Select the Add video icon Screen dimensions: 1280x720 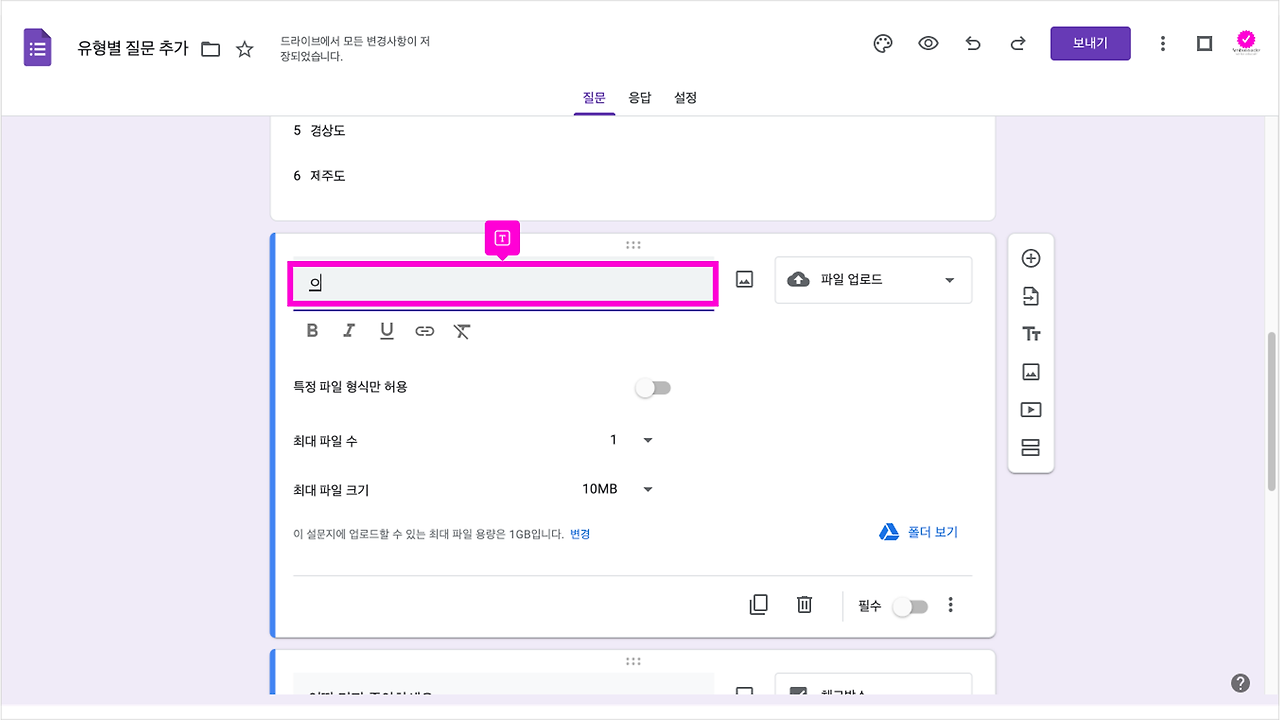(x=1030, y=409)
